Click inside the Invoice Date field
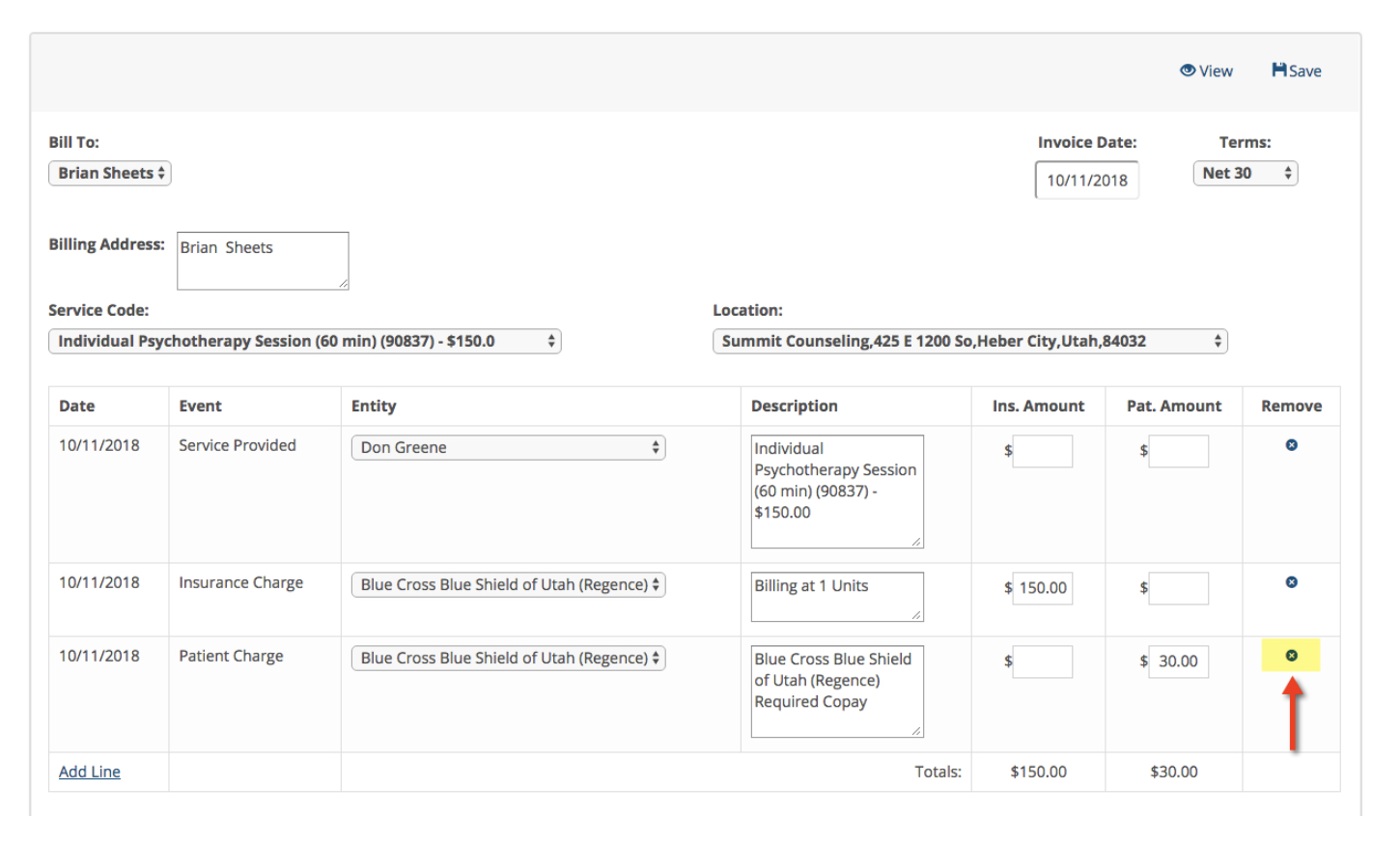The height and width of the screenshot is (844, 1400). point(1086,181)
